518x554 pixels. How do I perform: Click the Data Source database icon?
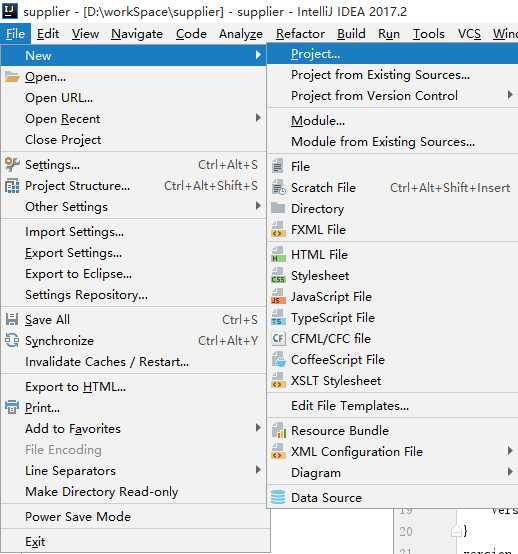[x=278, y=497]
